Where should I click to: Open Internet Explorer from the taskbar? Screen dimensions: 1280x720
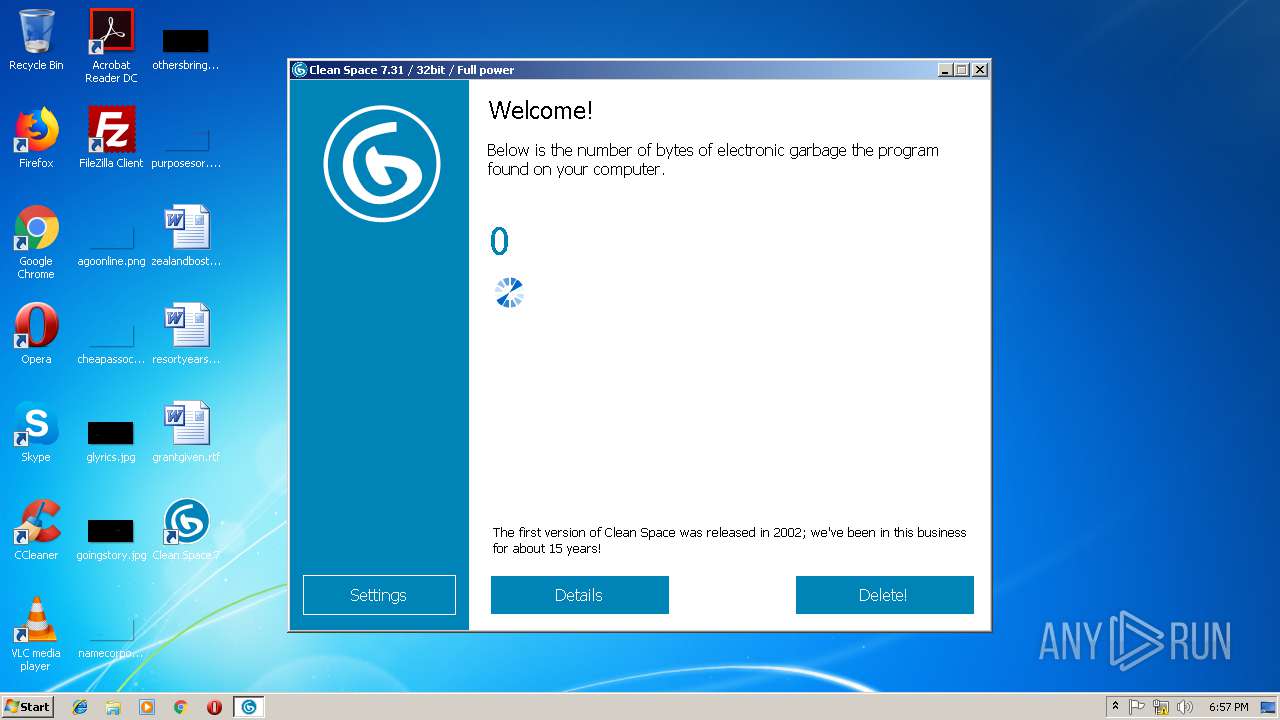click(80, 707)
